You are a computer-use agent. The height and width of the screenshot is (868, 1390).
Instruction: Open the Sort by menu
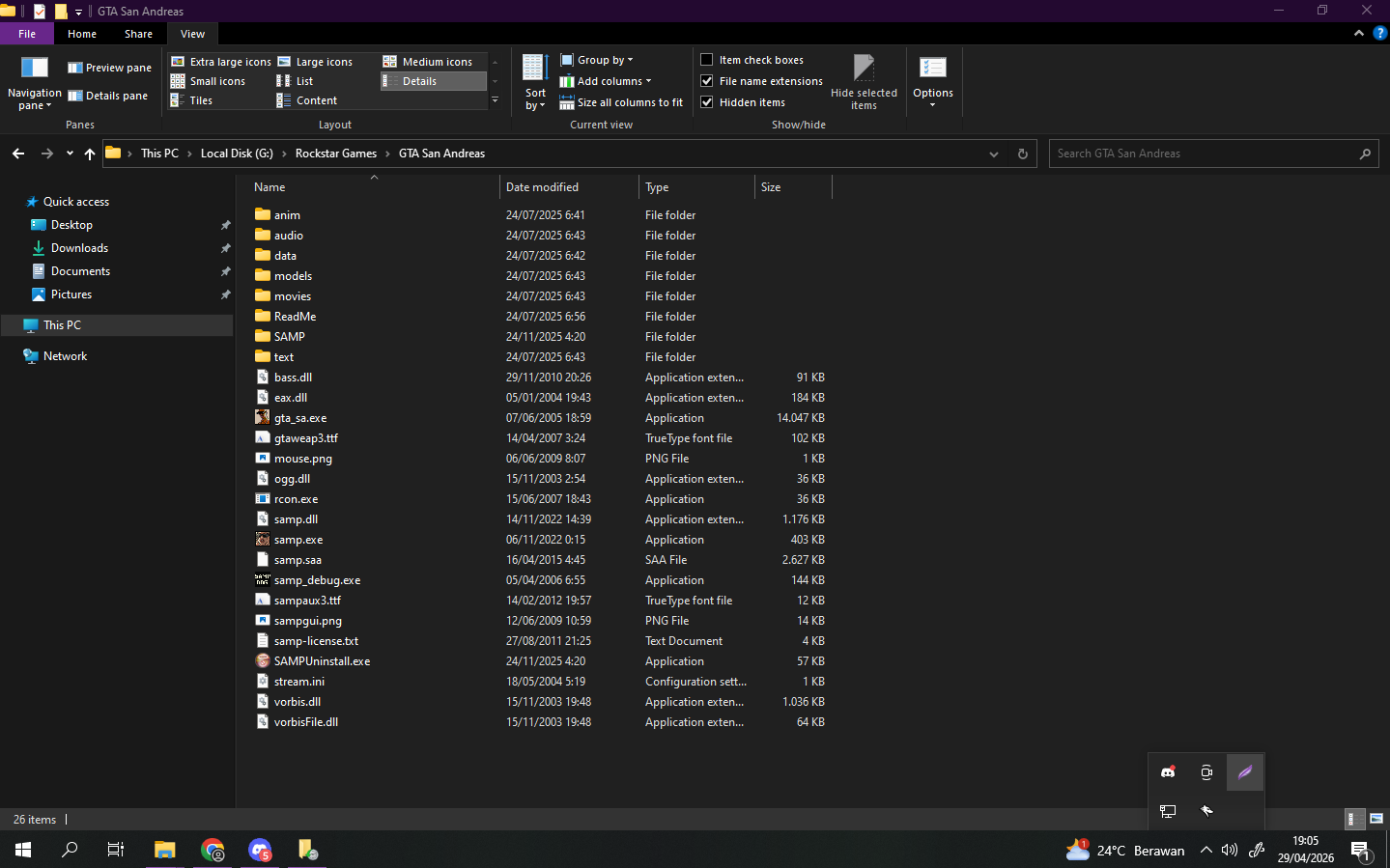coord(535,83)
